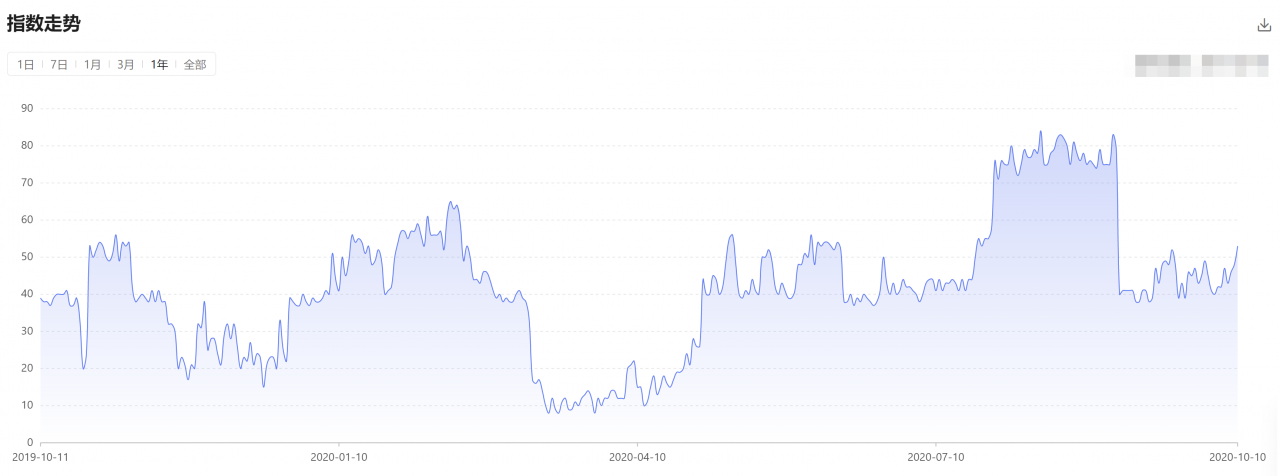This screenshot has height=476, width=1280.
Task: Select the 1年 range option
Action: 159,65
